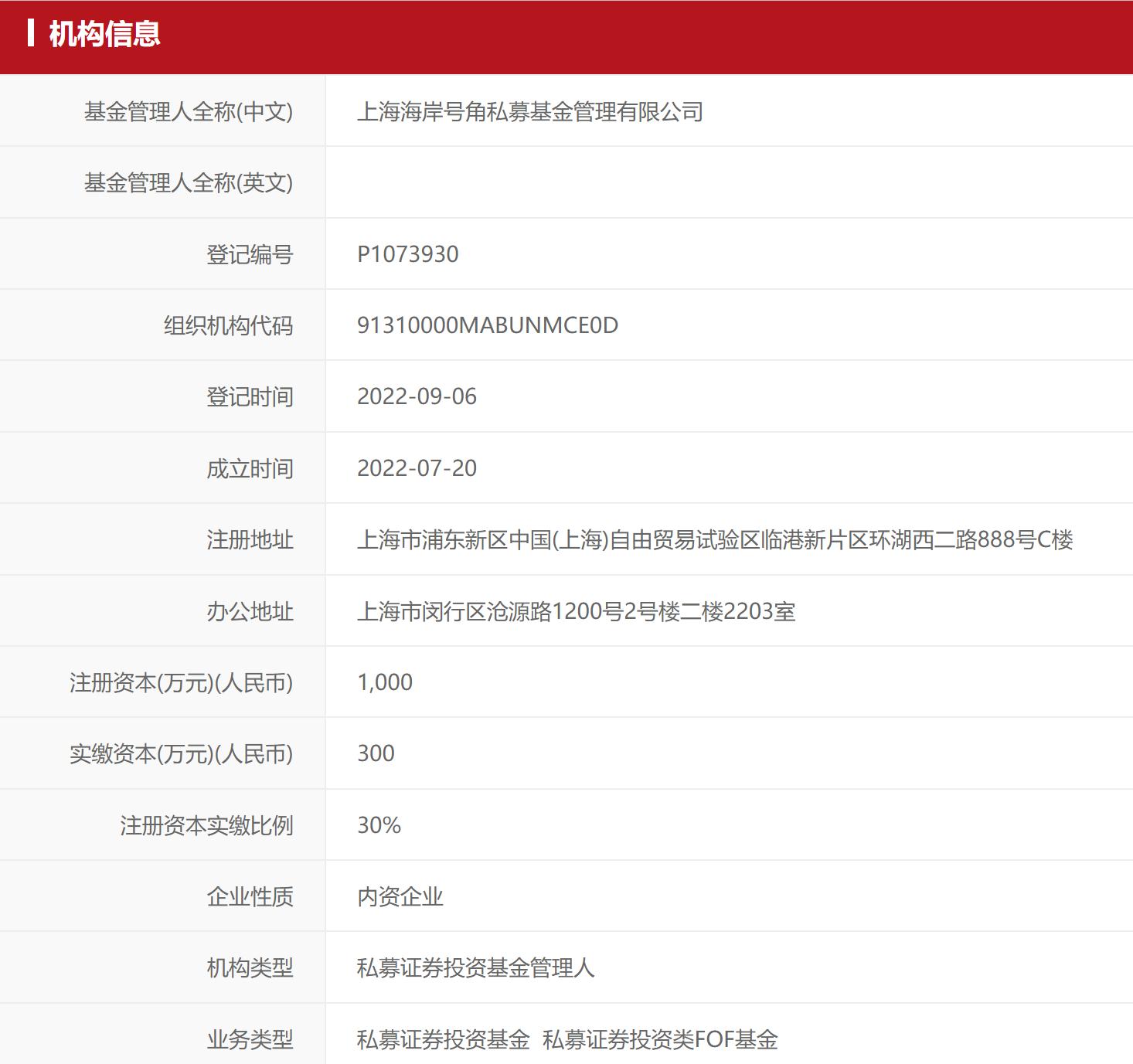Click company name 上海海岸号角私募基金管理有限公司

click(x=530, y=112)
